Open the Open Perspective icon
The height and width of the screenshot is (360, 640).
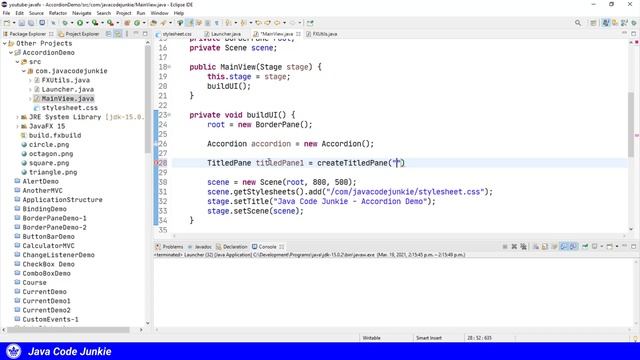[x=593, y=23]
